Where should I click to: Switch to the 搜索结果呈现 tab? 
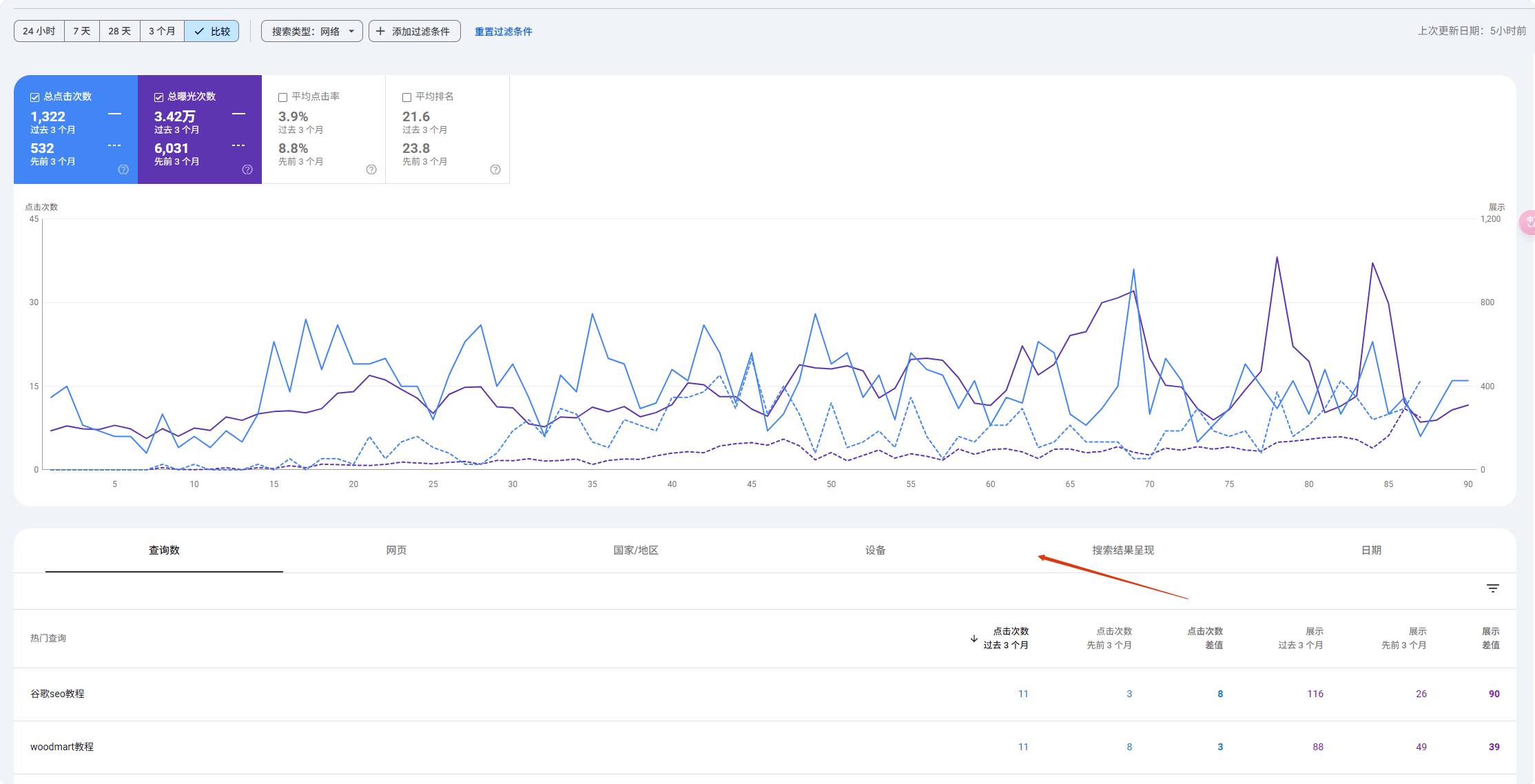[1123, 550]
